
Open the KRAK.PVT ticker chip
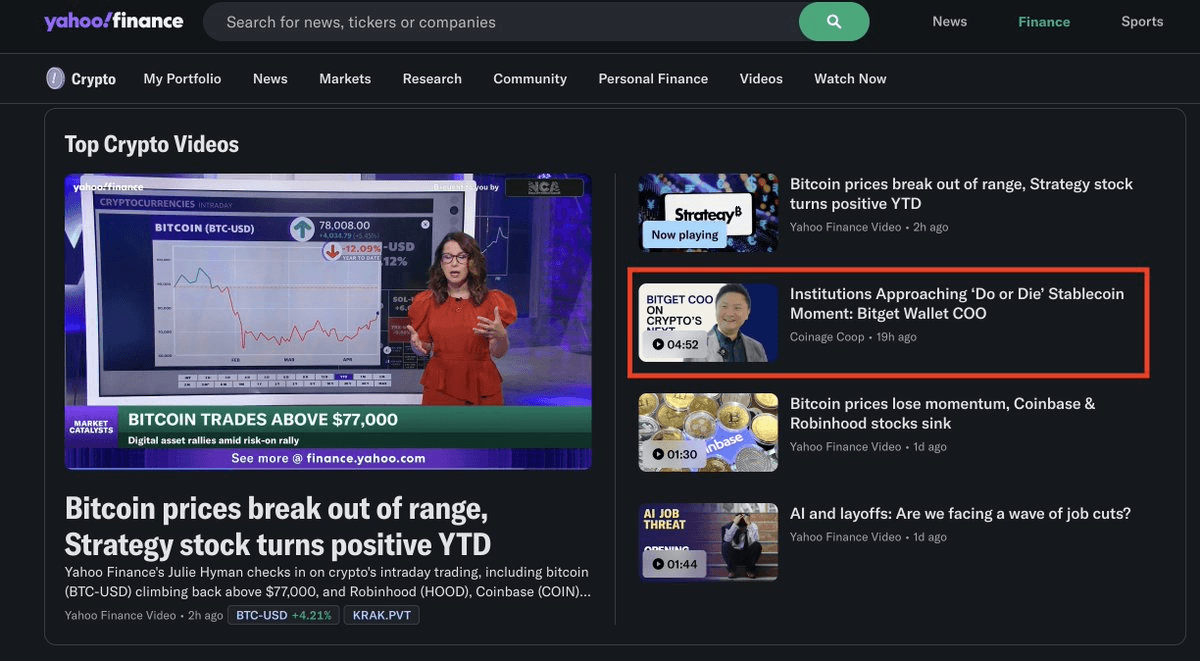381,615
